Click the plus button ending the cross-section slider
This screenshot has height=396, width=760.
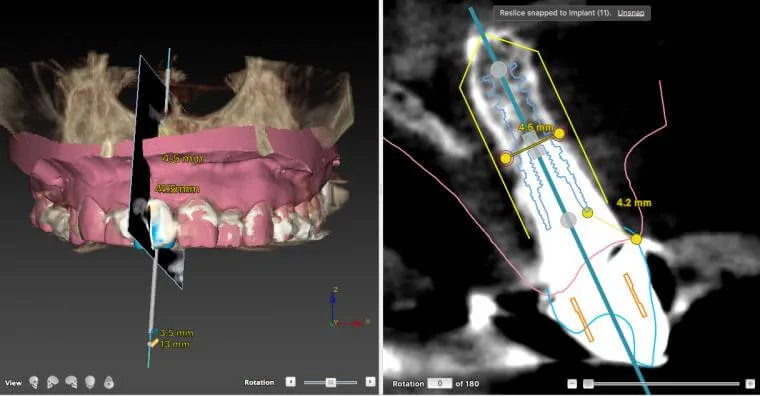pyautogui.click(x=750, y=384)
